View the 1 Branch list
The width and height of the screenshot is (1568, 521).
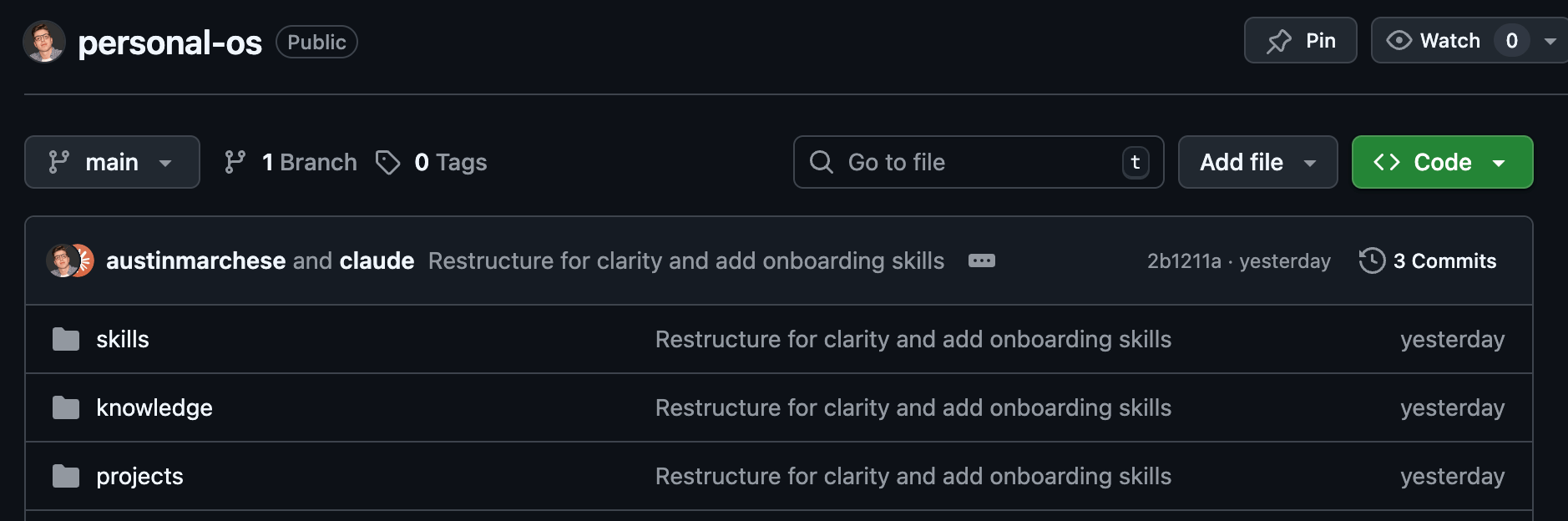(291, 162)
